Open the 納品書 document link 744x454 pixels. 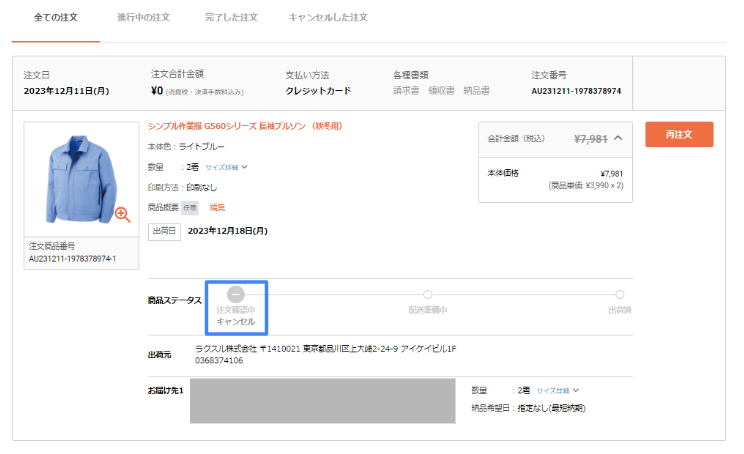(x=476, y=91)
